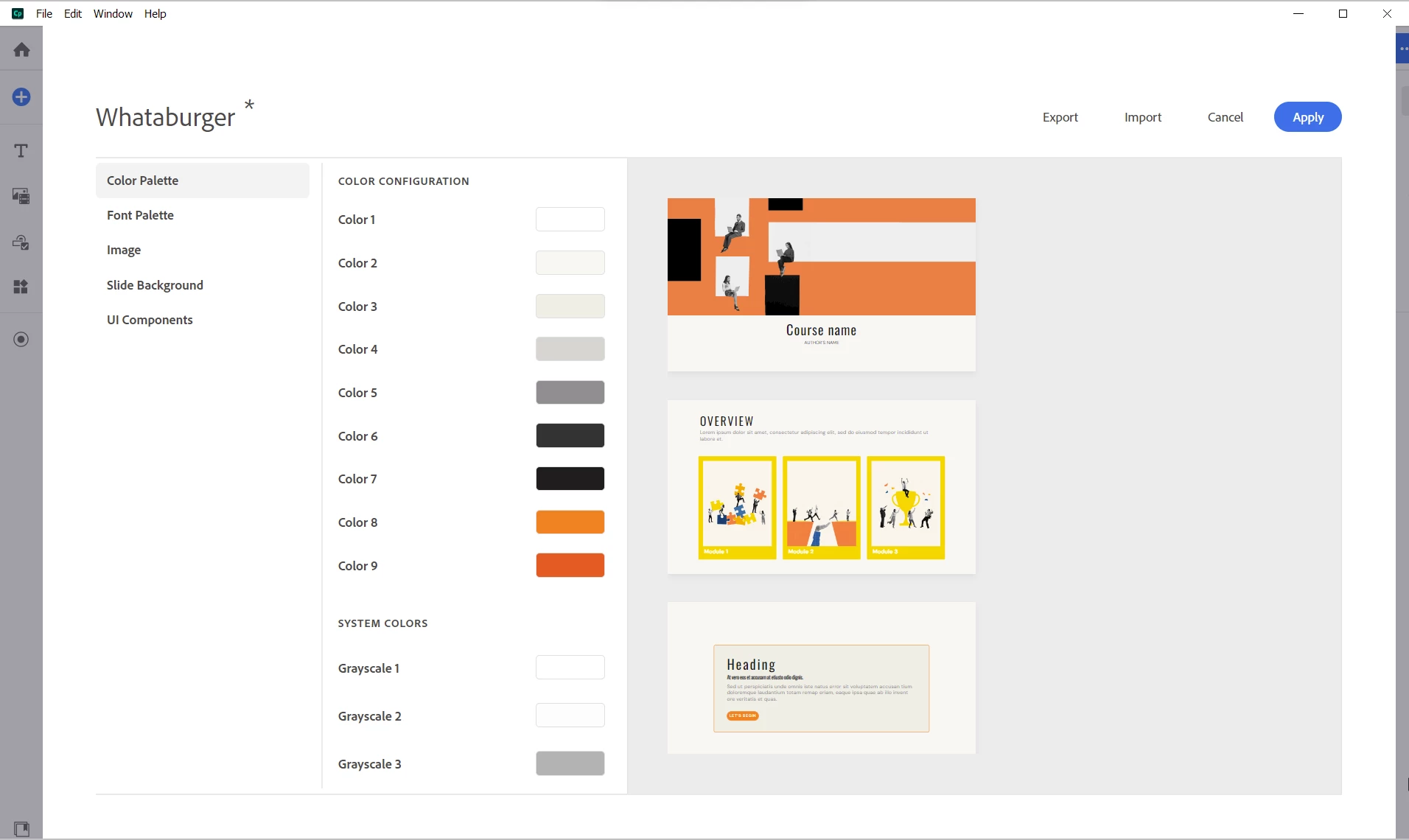This screenshot has height=840, width=1409.
Task: Open the Grayscale 3 swatch
Action: (x=570, y=763)
